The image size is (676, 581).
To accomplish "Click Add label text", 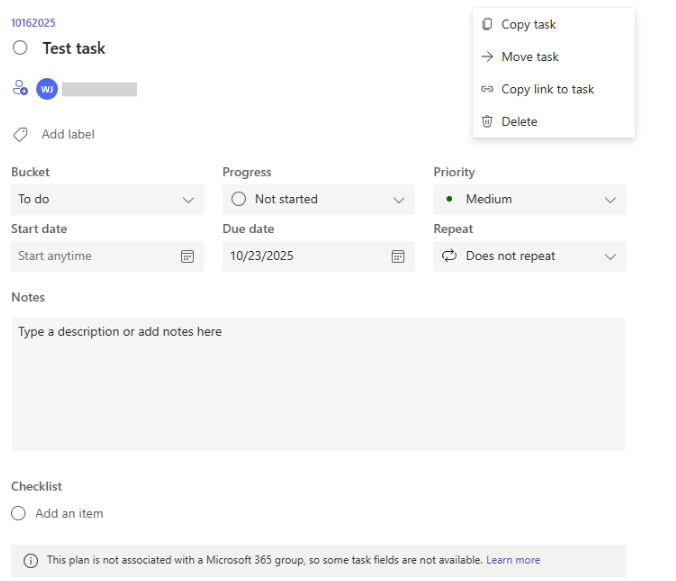I will point(68,134).
